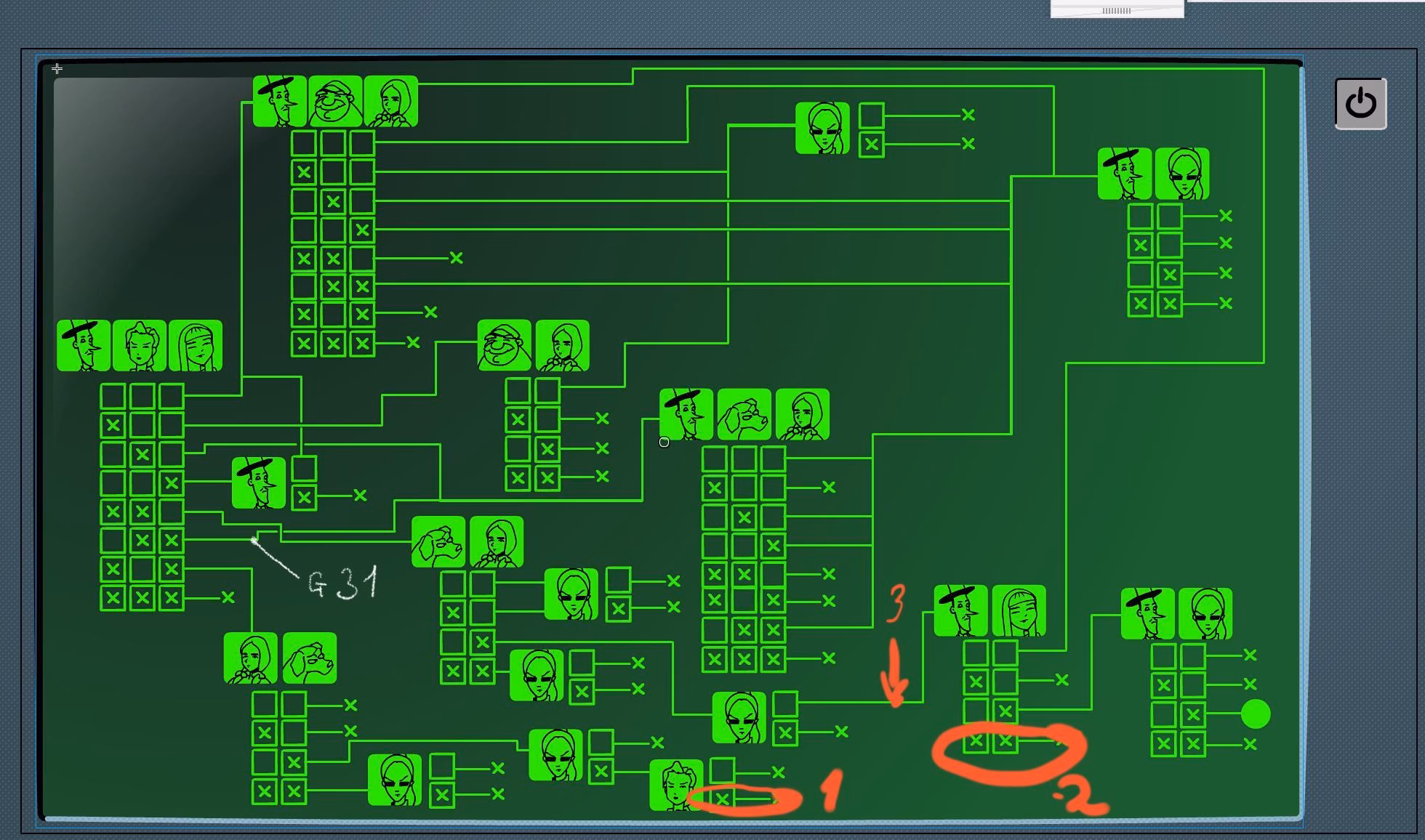Select the spiky-haired man in the left trio
The image size is (1425, 840).
(x=140, y=345)
